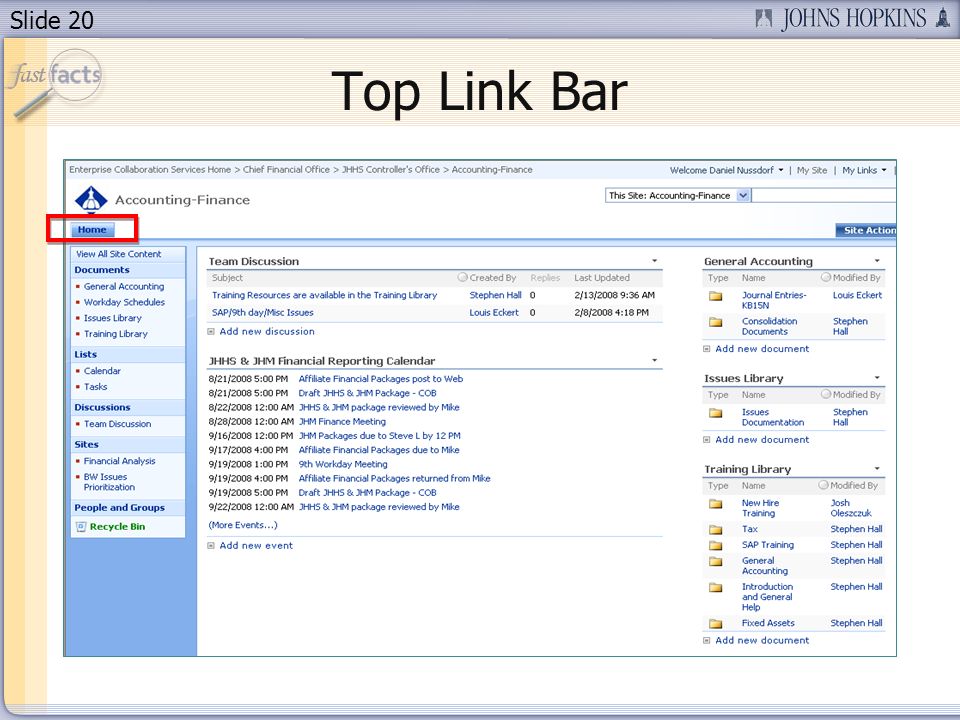Viewport: 960px width, 720px height.
Task: Click plus icon under General Accounting web part
Action: [x=707, y=349]
